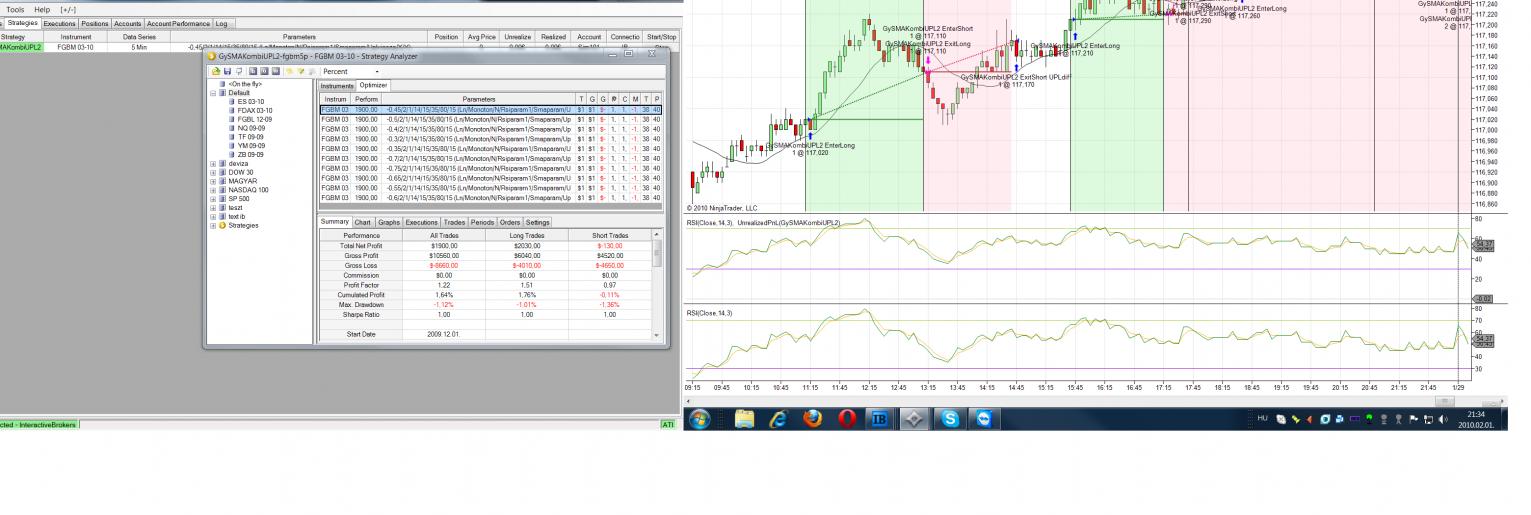Select ZB 09-09 instrument
Screen dimensions: 1531x515
coord(251,155)
